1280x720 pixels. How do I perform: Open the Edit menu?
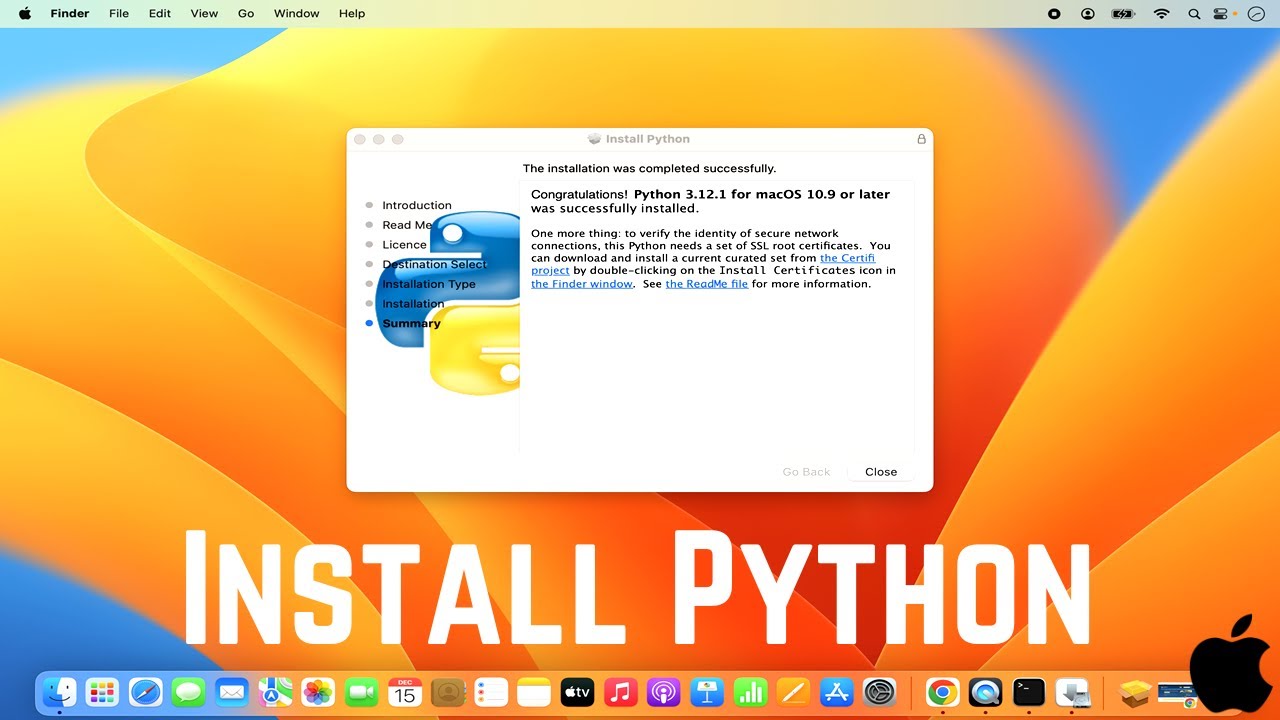(160, 14)
